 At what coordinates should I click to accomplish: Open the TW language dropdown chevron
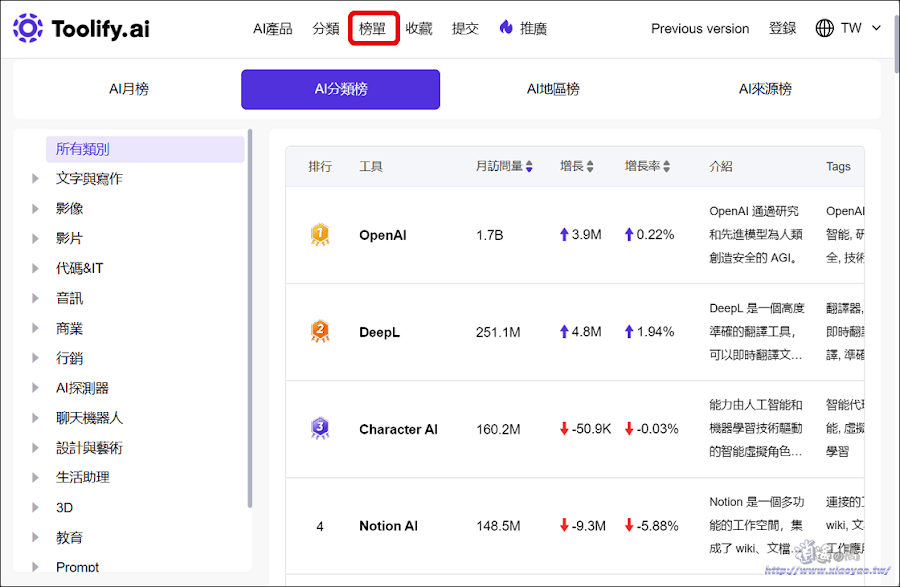tap(876, 28)
